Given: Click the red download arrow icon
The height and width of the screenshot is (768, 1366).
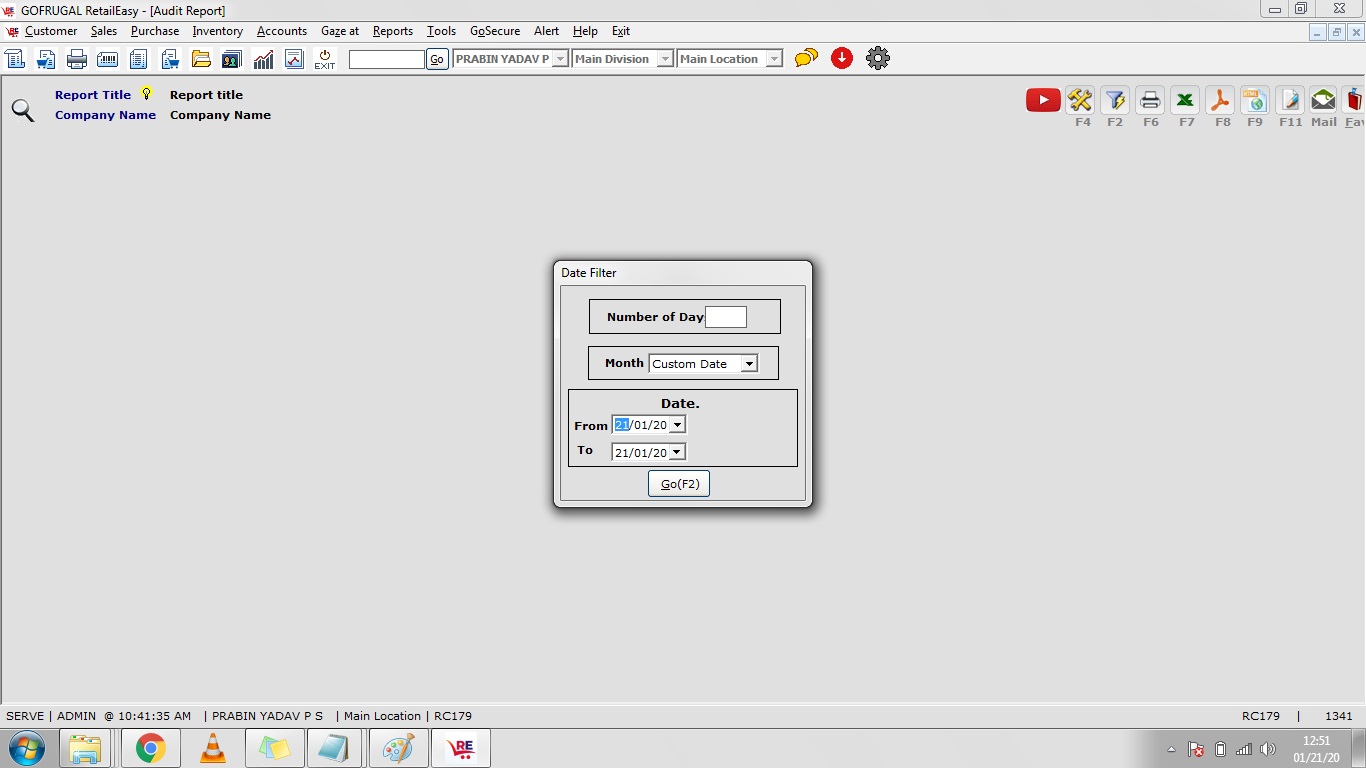Looking at the screenshot, I should click(x=842, y=58).
